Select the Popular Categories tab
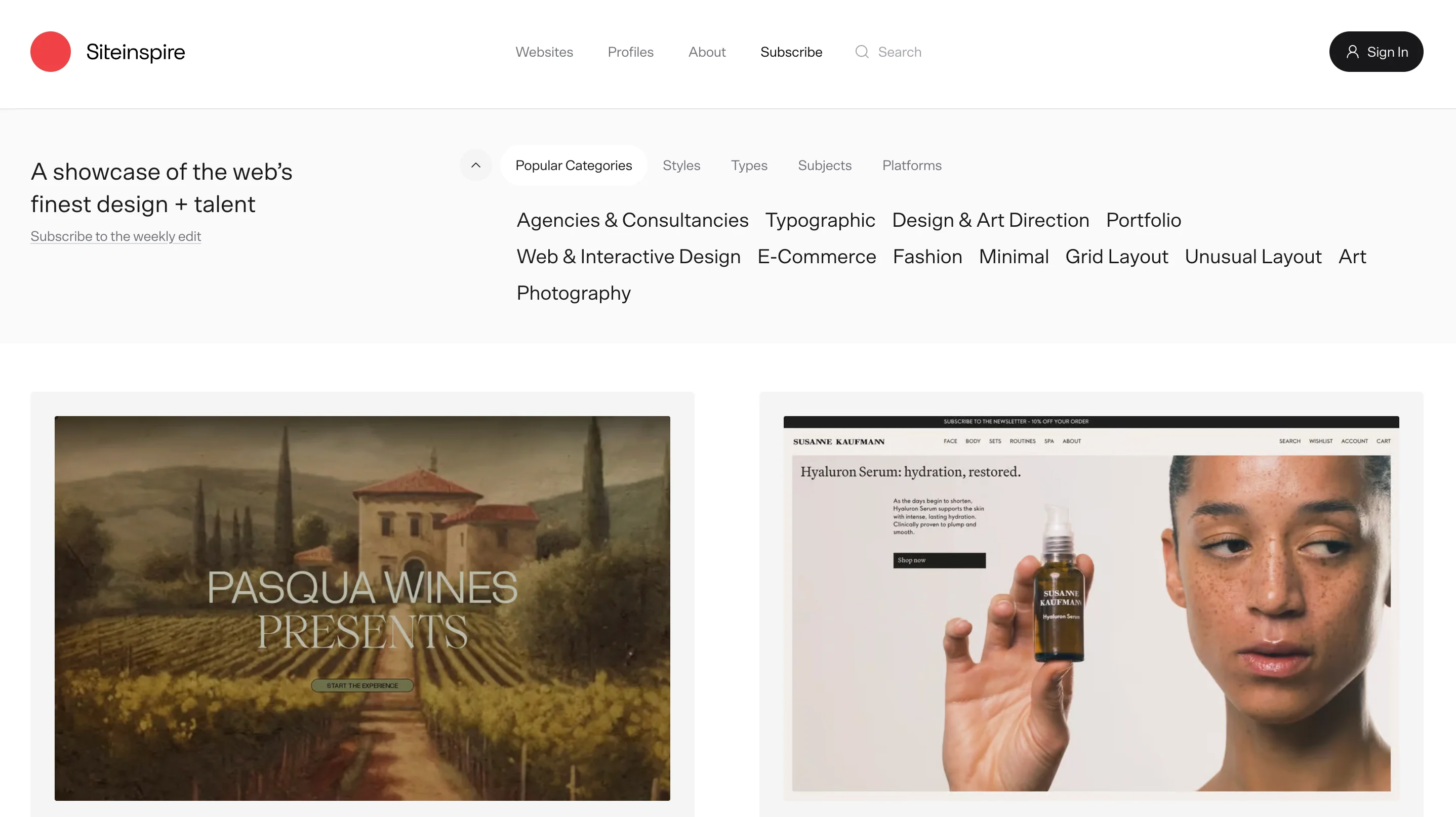The image size is (1456, 817). (574, 165)
